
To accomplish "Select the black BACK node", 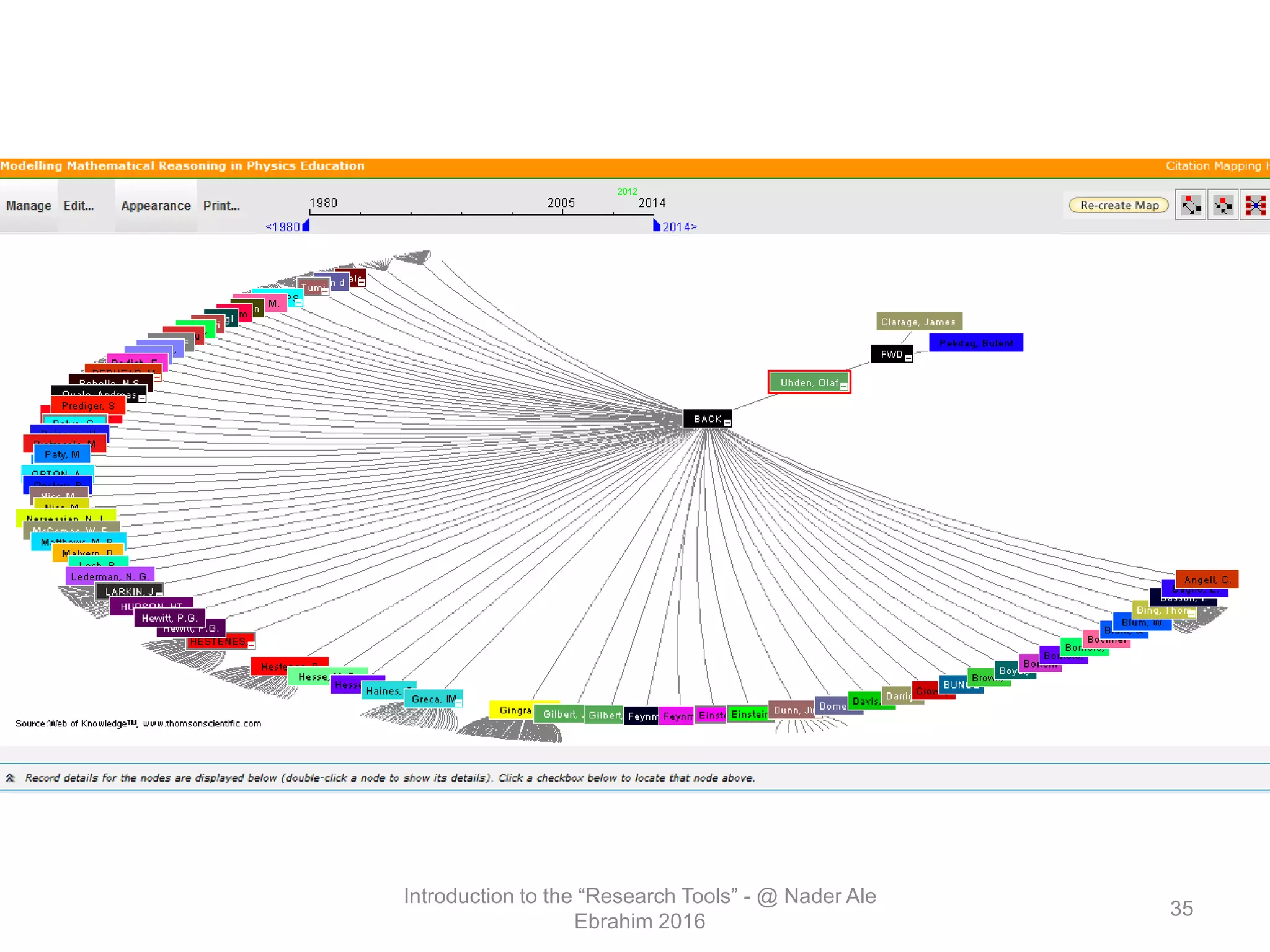I will pos(706,419).
